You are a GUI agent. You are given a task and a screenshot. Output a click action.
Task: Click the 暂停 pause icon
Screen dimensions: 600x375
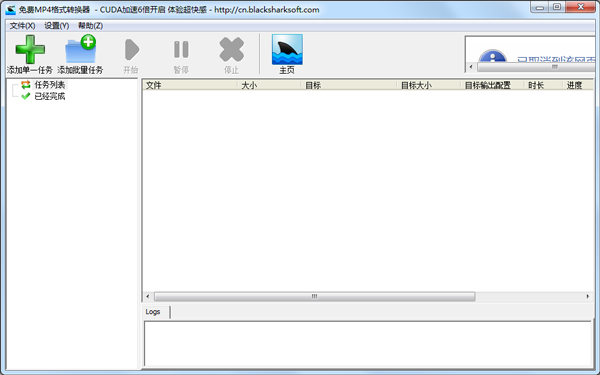(x=181, y=49)
